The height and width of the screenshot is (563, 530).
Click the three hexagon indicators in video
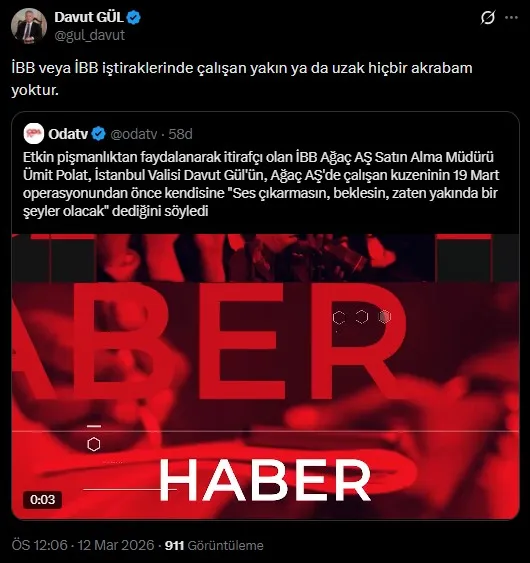tap(362, 317)
